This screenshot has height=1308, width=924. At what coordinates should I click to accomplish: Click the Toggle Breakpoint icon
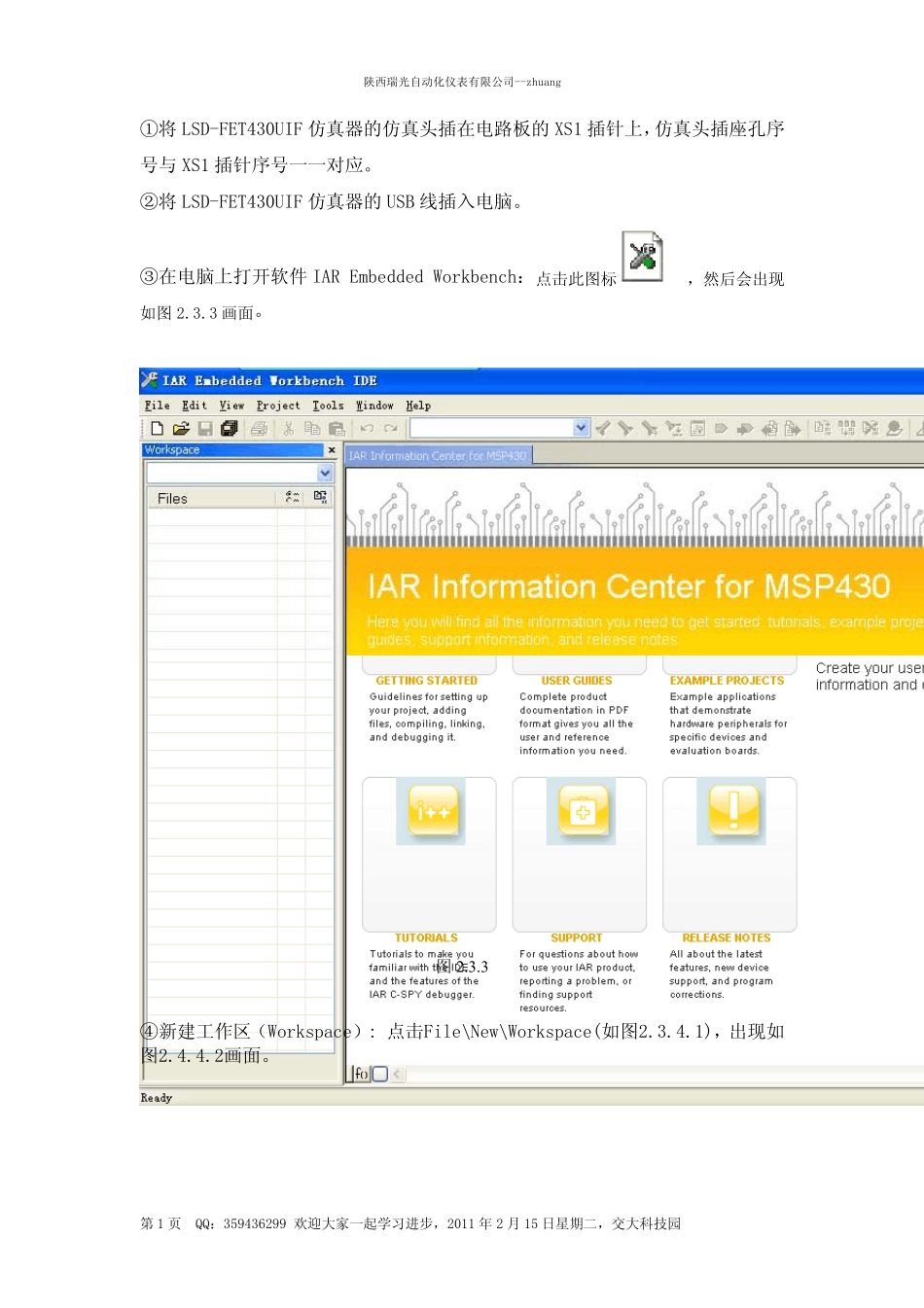pos(895,428)
